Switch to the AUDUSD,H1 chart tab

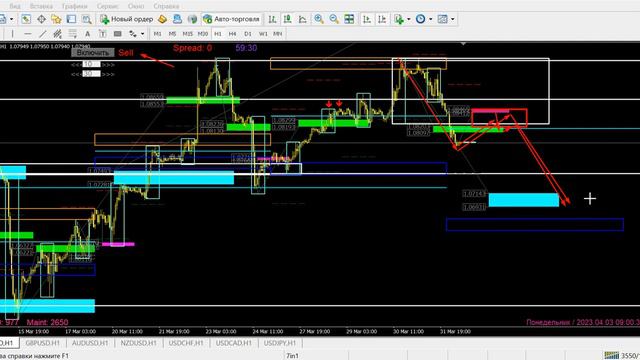pyautogui.click(x=90, y=343)
